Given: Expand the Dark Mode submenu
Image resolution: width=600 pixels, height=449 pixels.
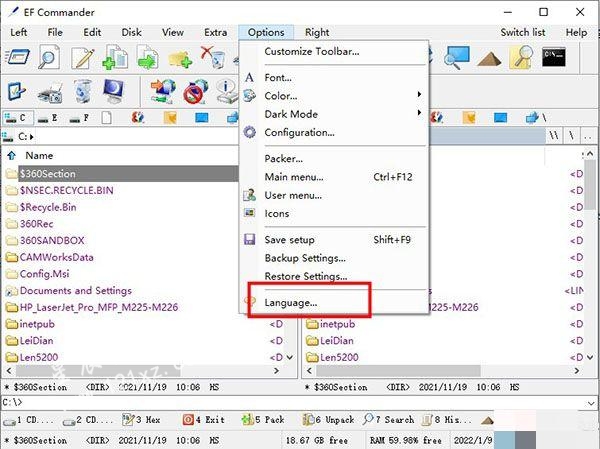Looking at the screenshot, I should 334,114.
